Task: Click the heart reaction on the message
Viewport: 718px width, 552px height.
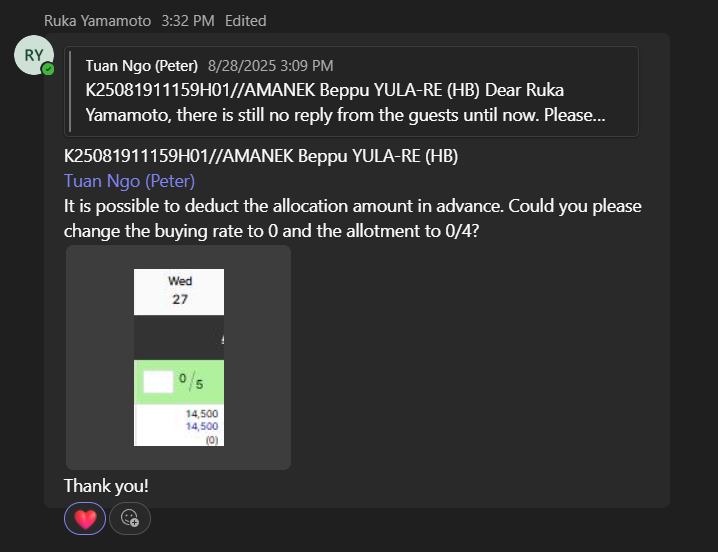Action: coord(85,518)
